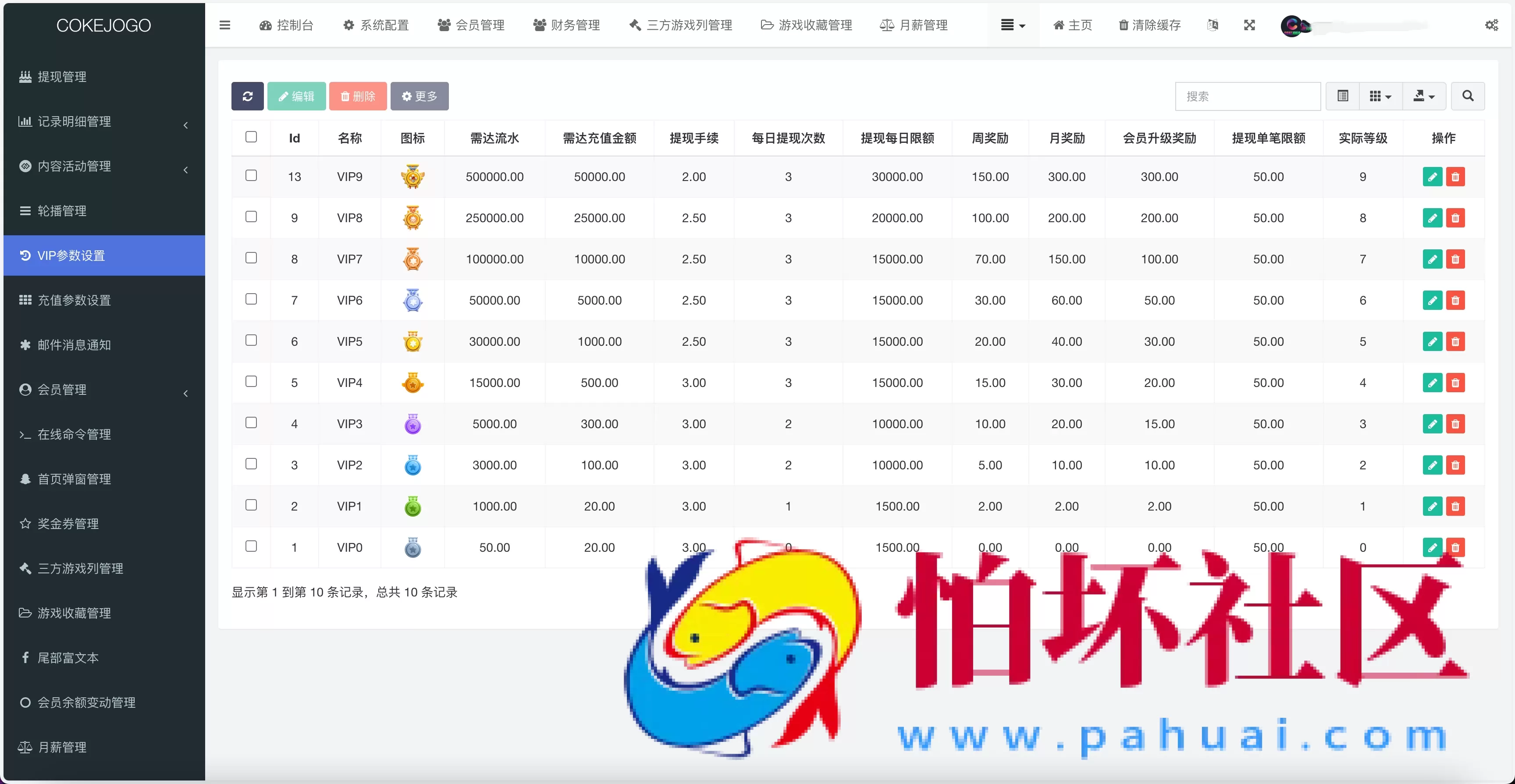Switch to 财务管理 in the top menu
Viewport: 1515px width, 784px height.
pyautogui.click(x=566, y=25)
